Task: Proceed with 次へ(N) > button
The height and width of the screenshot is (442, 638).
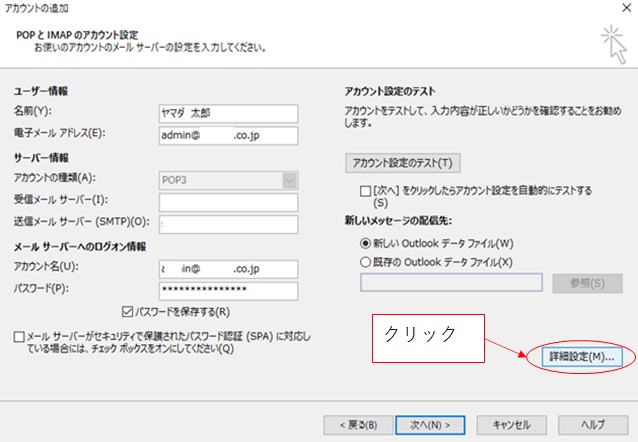Action: tap(430, 425)
